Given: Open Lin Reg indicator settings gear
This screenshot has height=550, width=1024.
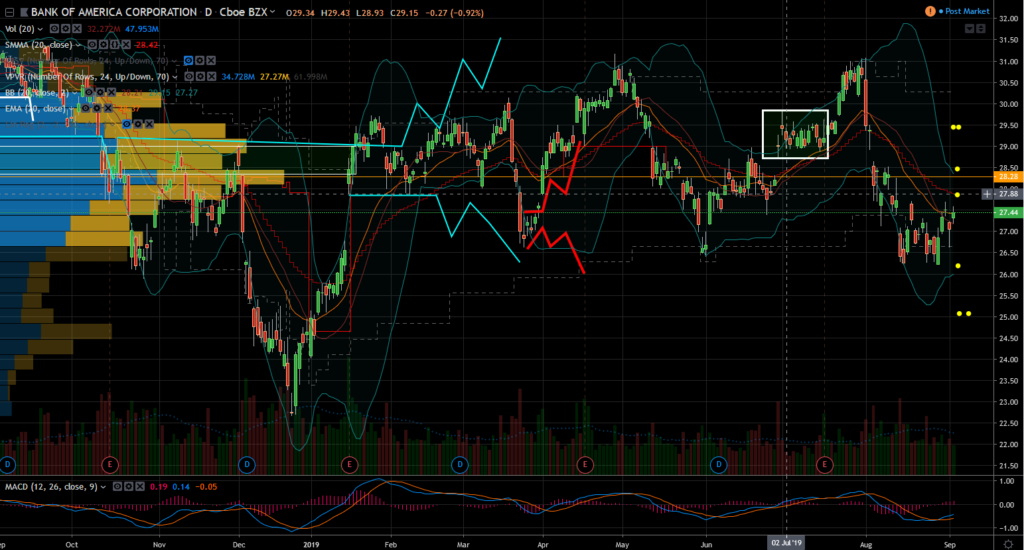Looking at the screenshot, I should tap(138, 124).
